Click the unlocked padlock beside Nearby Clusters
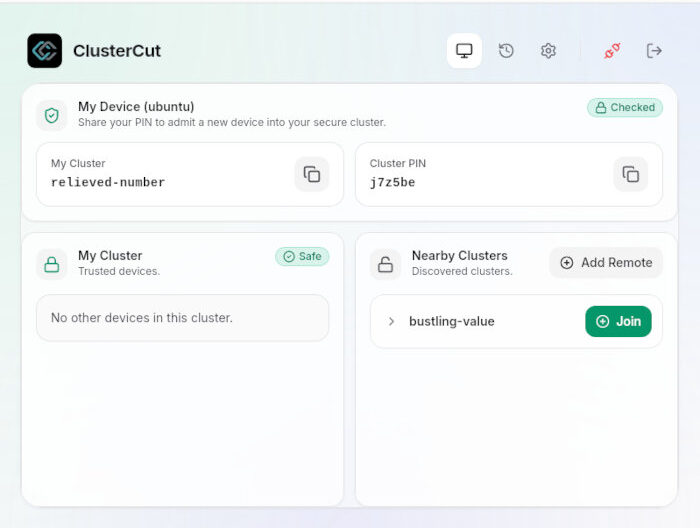 tap(385, 264)
